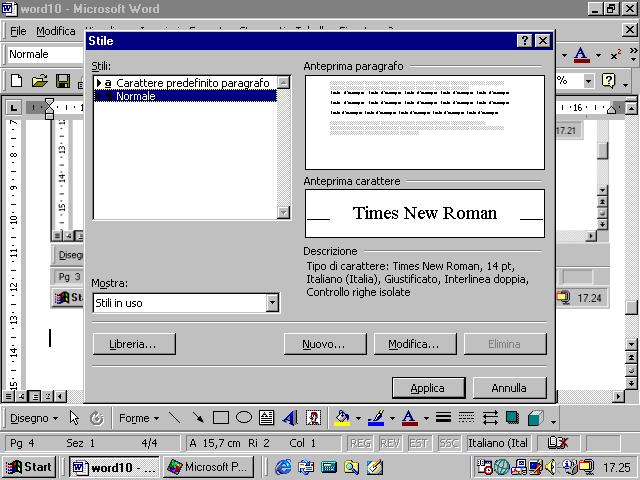The width and height of the screenshot is (640, 480).
Task: Open the Modifica menu
Action: tap(56, 31)
